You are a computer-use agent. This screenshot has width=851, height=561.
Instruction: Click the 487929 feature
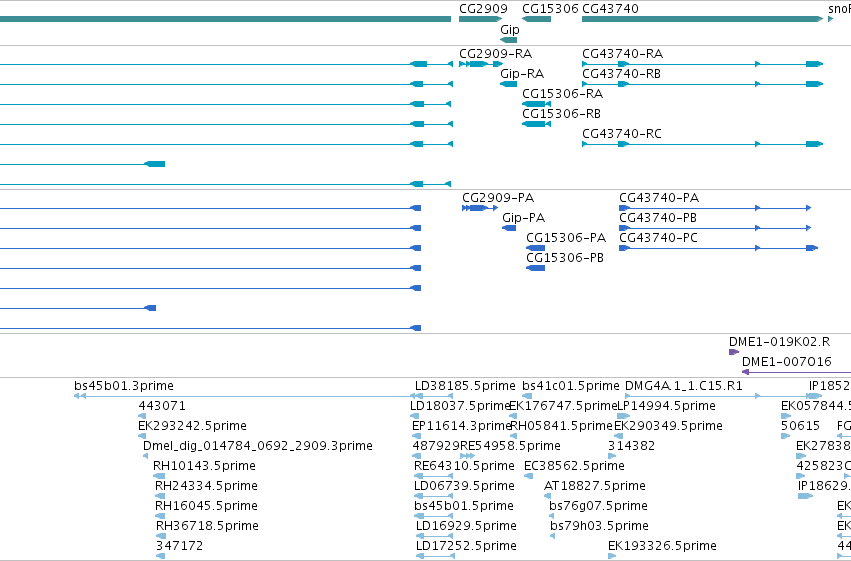[x=436, y=446]
